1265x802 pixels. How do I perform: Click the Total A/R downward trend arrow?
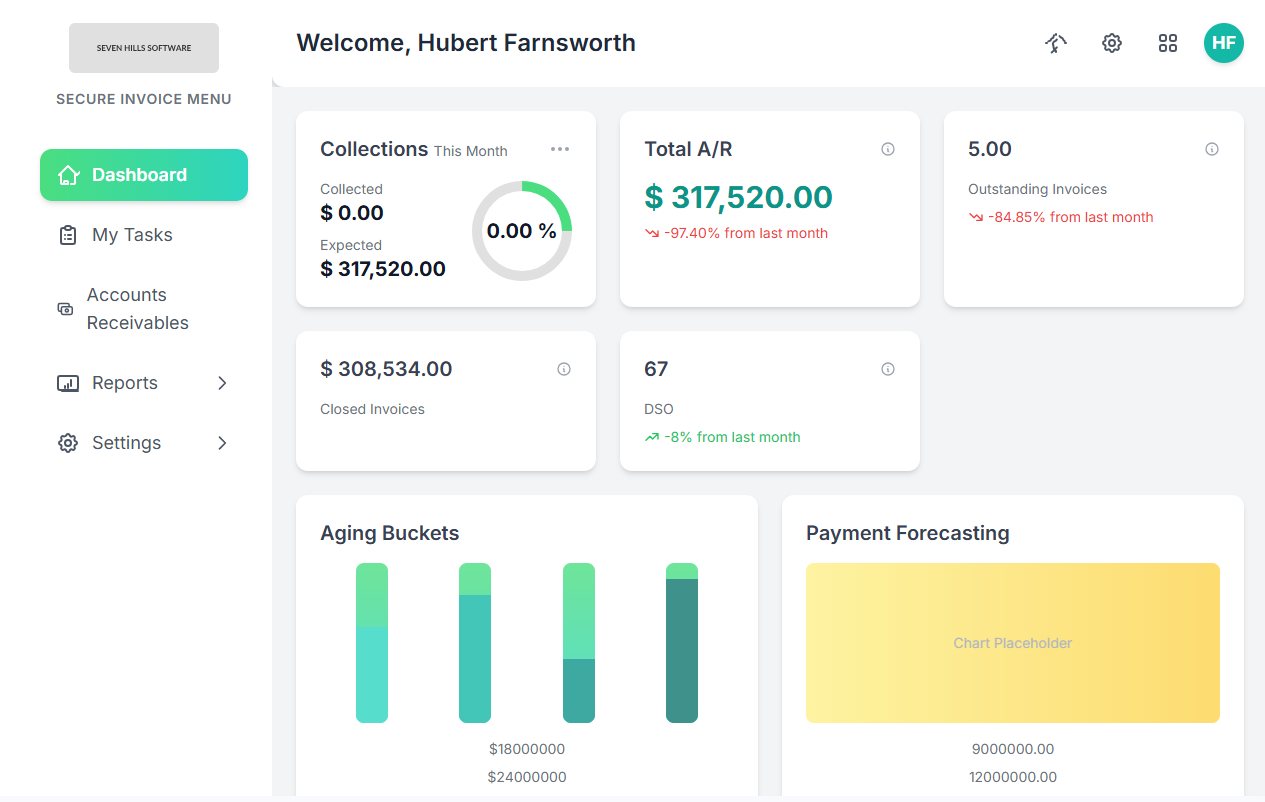pos(652,233)
